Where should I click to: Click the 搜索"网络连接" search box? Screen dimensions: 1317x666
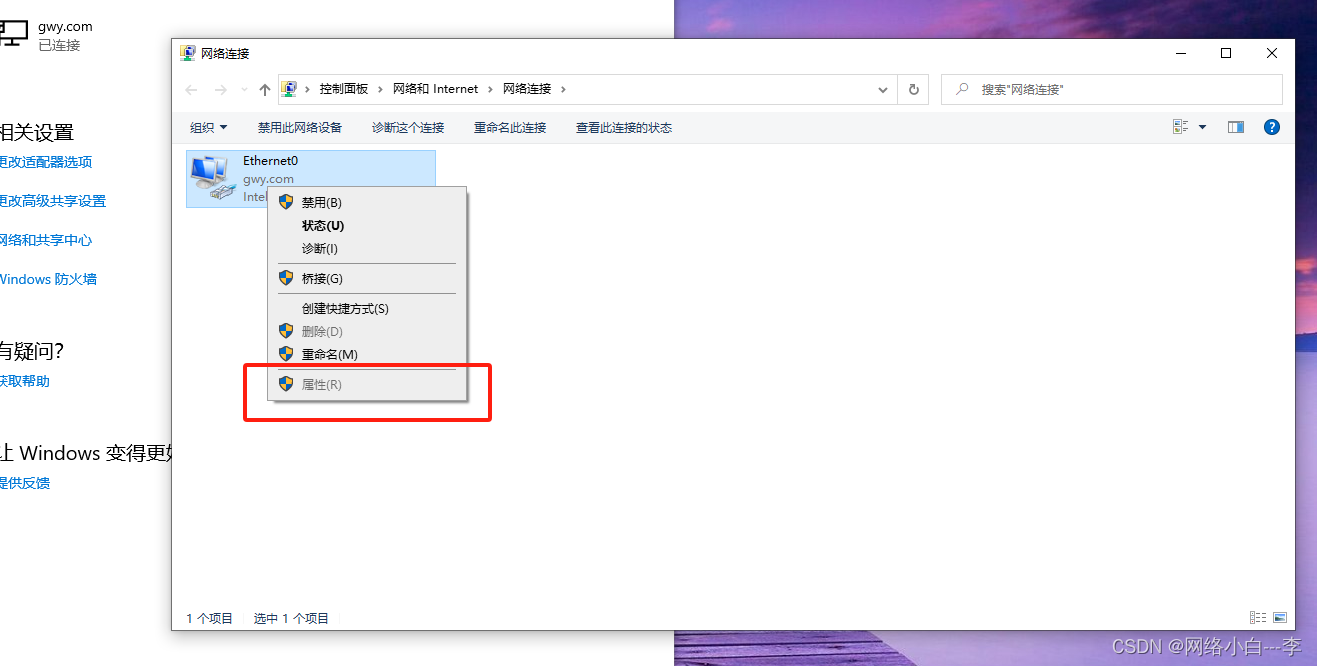[x=1111, y=89]
